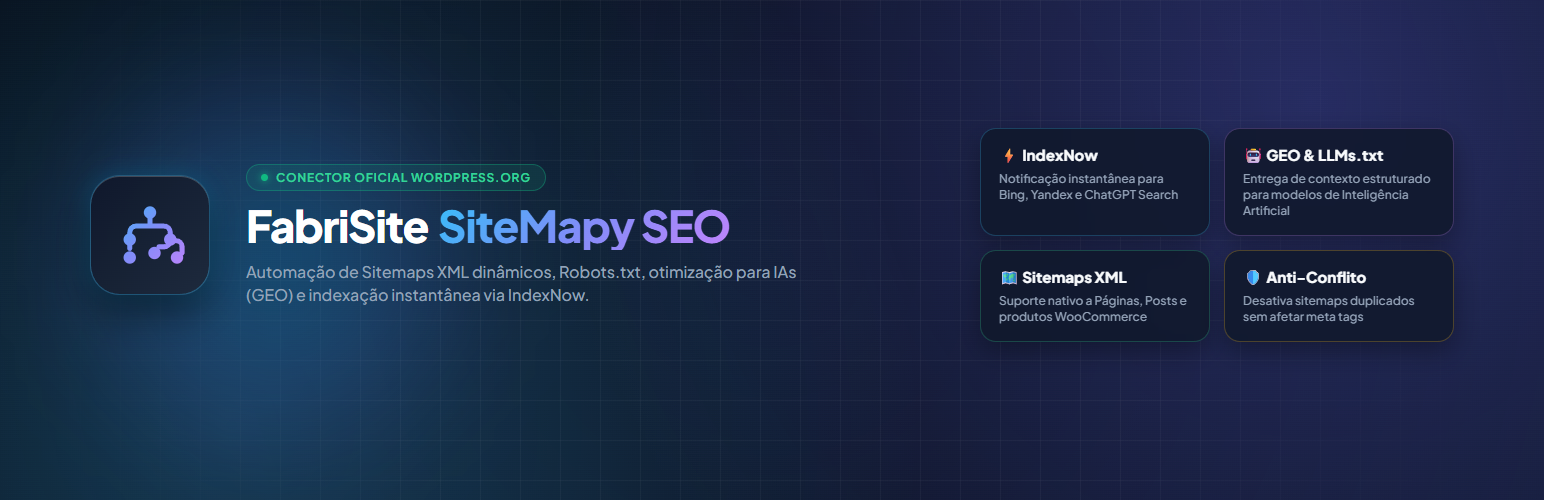Screen dimensions: 1544x500
Task: Click the green dot in the Conector Oficial badge
Action: point(264,178)
